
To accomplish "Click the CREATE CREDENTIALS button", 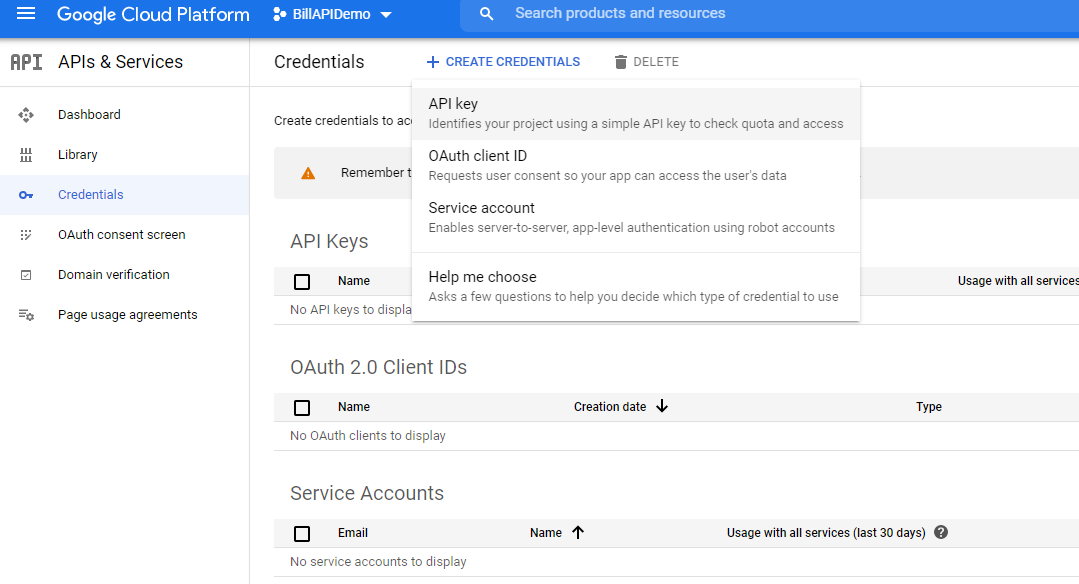I will pos(503,62).
